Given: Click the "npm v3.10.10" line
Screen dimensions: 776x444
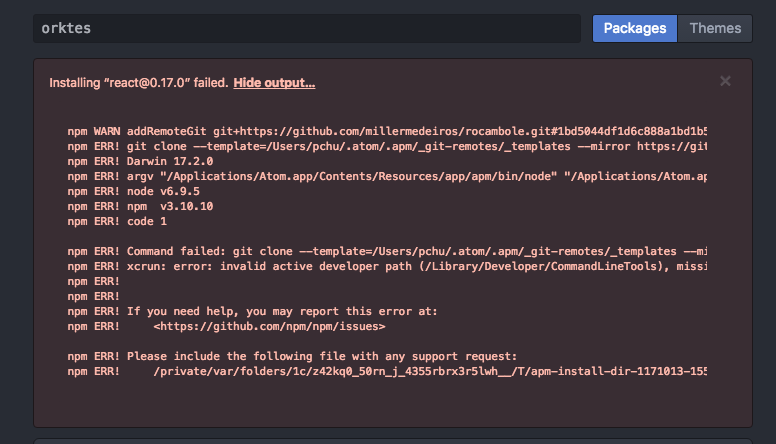Looking at the screenshot, I should (140, 206).
